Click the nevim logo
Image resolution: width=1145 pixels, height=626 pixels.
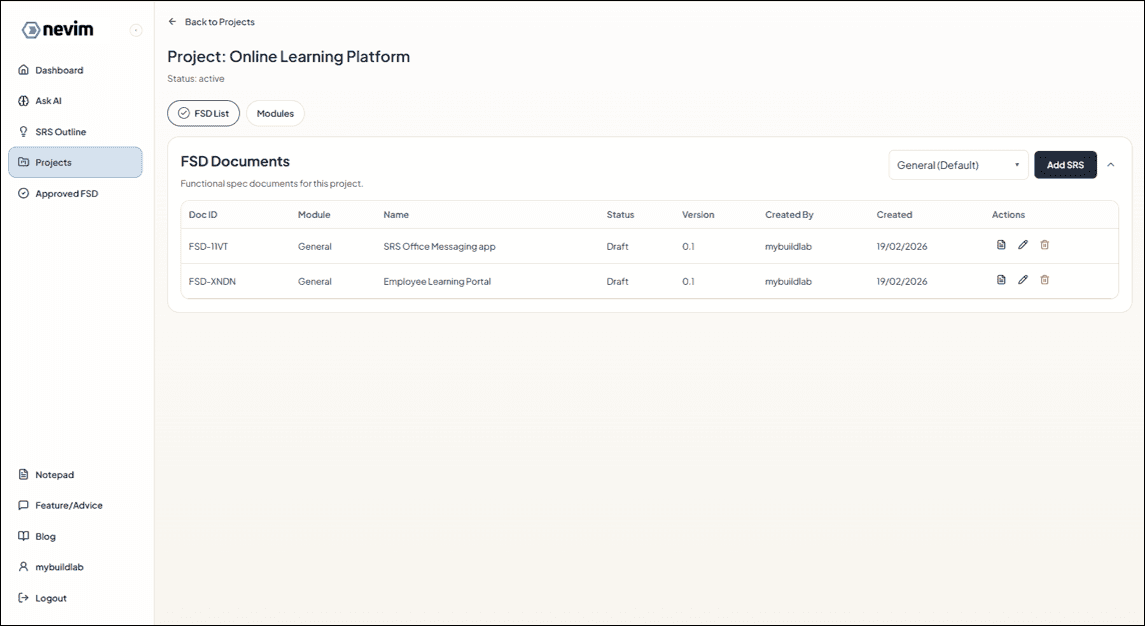(x=58, y=30)
